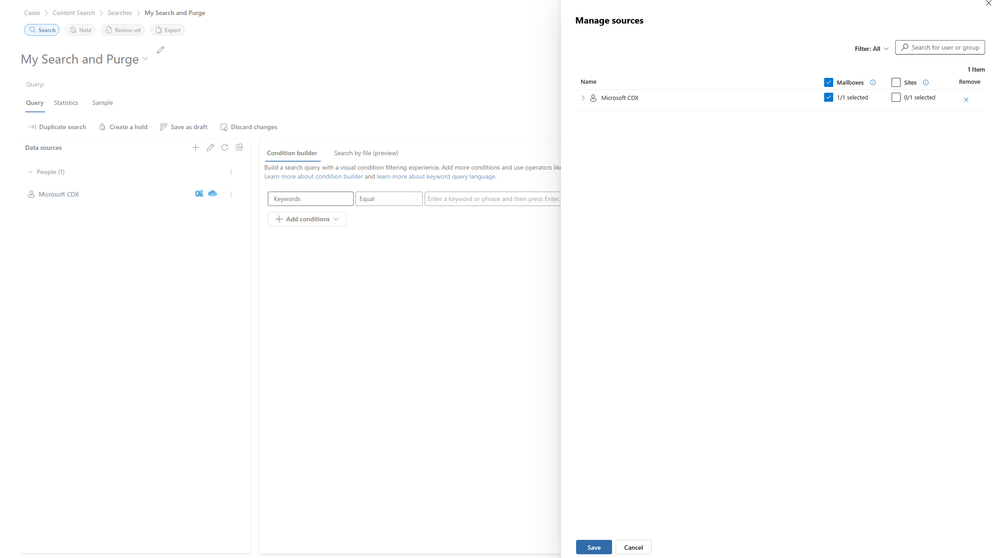
Task: Open learn more about keyword query language link
Action: click(x=436, y=176)
